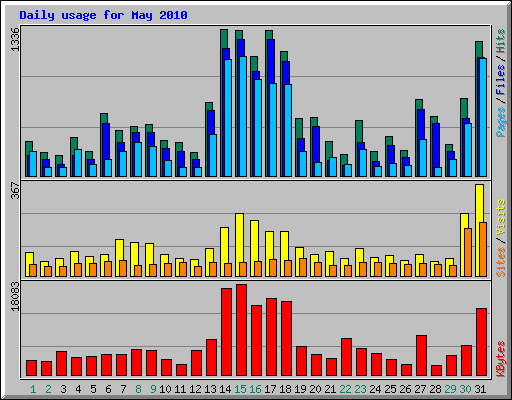Screen dimensions: 512x400
Task: Click day label 15 on the axis
Action: [240, 389]
